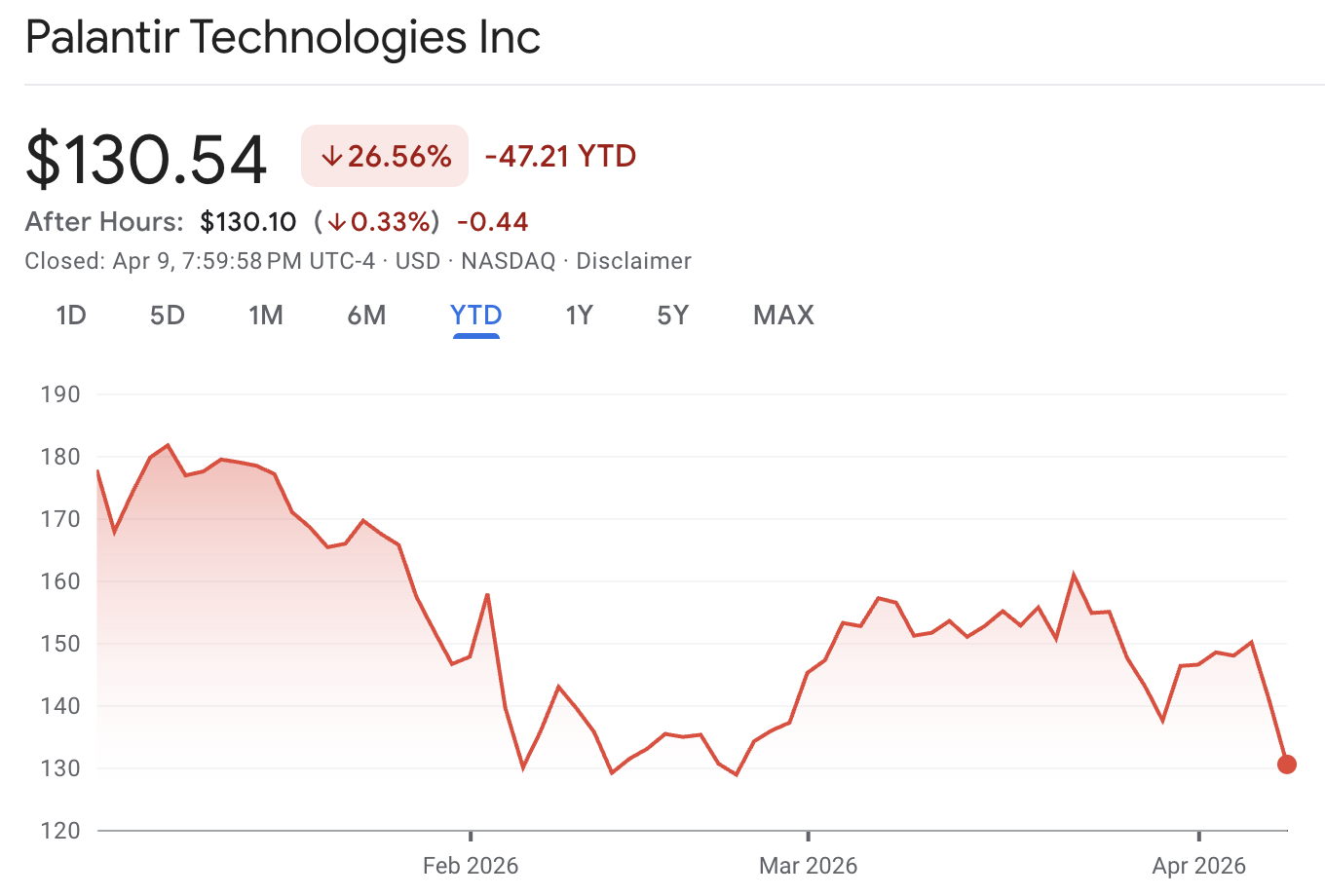This screenshot has height=896, width=1325.
Task: Select the 6M chart view
Action: point(366,315)
